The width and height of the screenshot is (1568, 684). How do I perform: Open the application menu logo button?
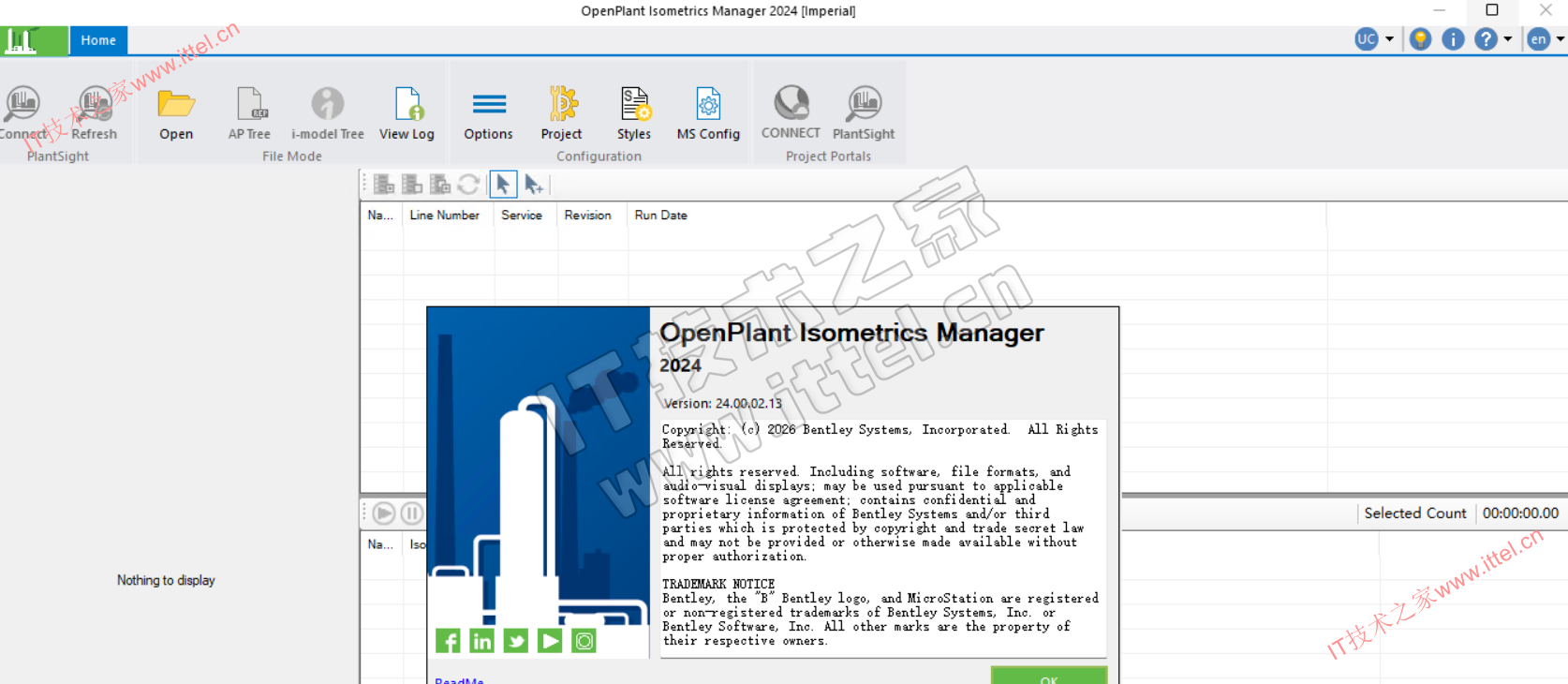pyautogui.click(x=34, y=40)
